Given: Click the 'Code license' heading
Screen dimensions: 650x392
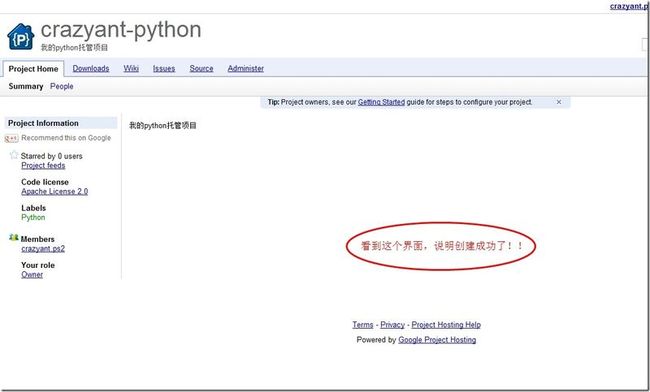Looking at the screenshot, I should coord(45,182).
